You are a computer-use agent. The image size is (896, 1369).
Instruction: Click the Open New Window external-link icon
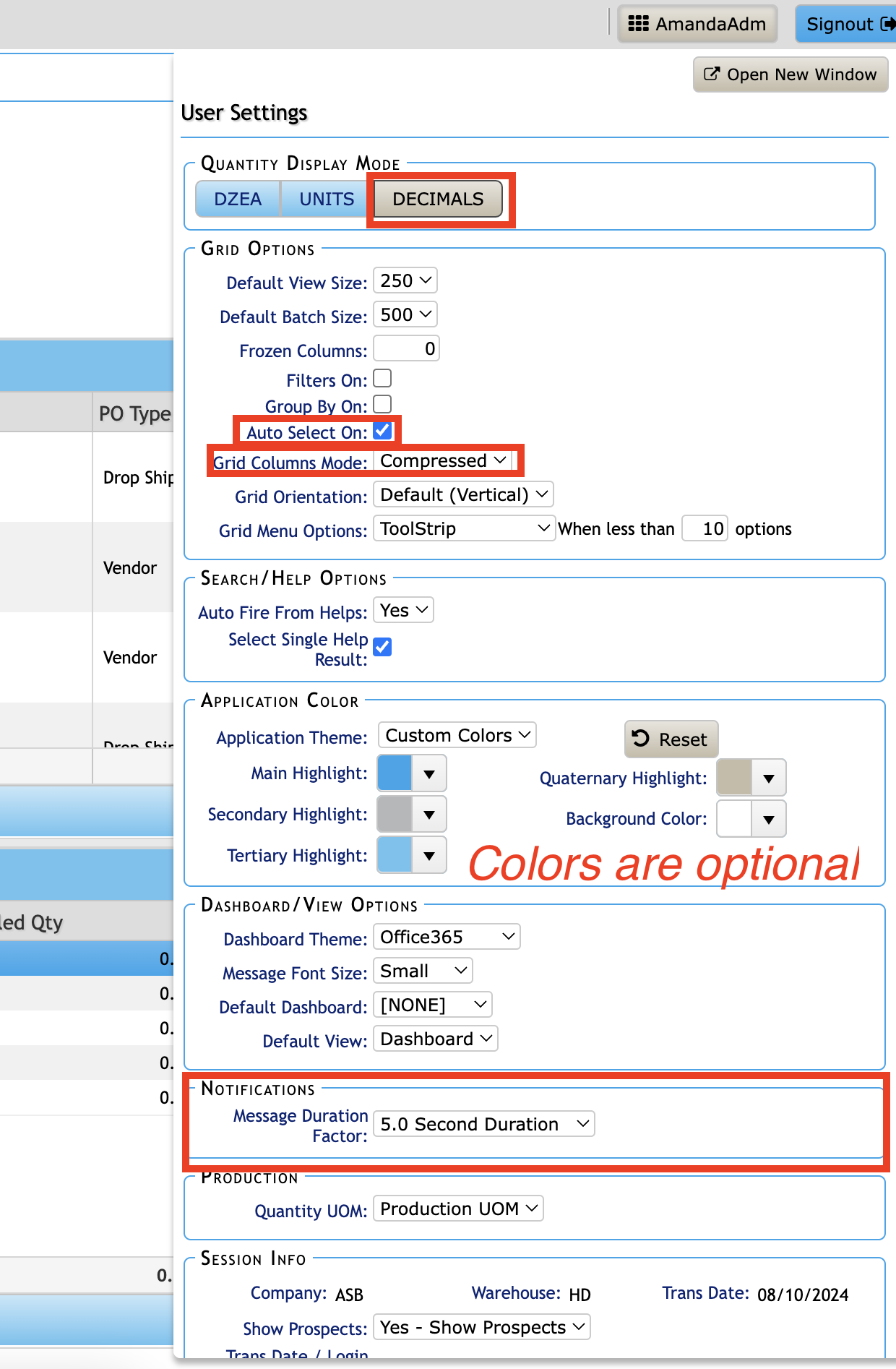click(x=712, y=74)
